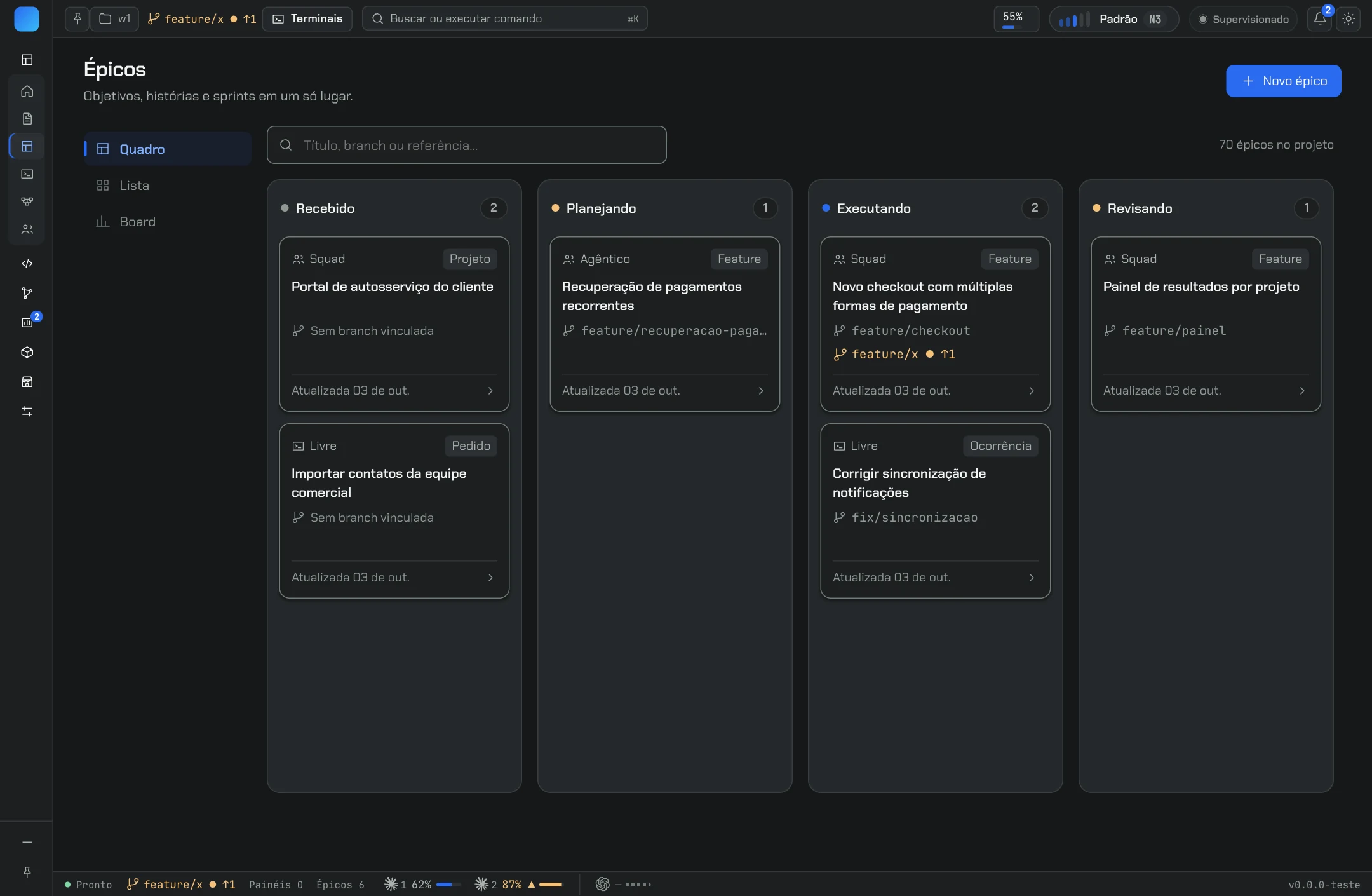
Task: Open the store icon in sidebar
Action: [27, 382]
